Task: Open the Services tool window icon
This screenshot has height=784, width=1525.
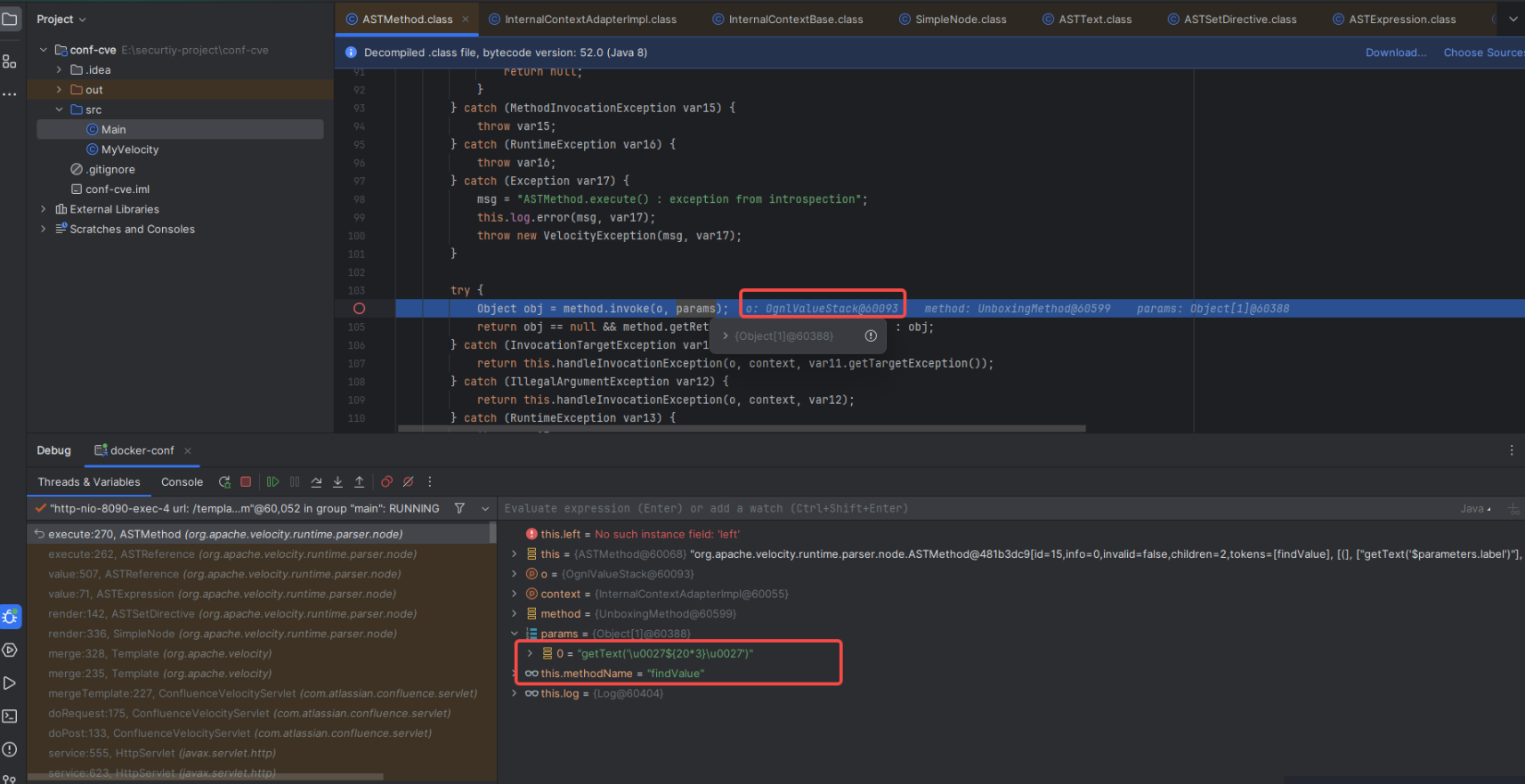Action: click(10, 651)
